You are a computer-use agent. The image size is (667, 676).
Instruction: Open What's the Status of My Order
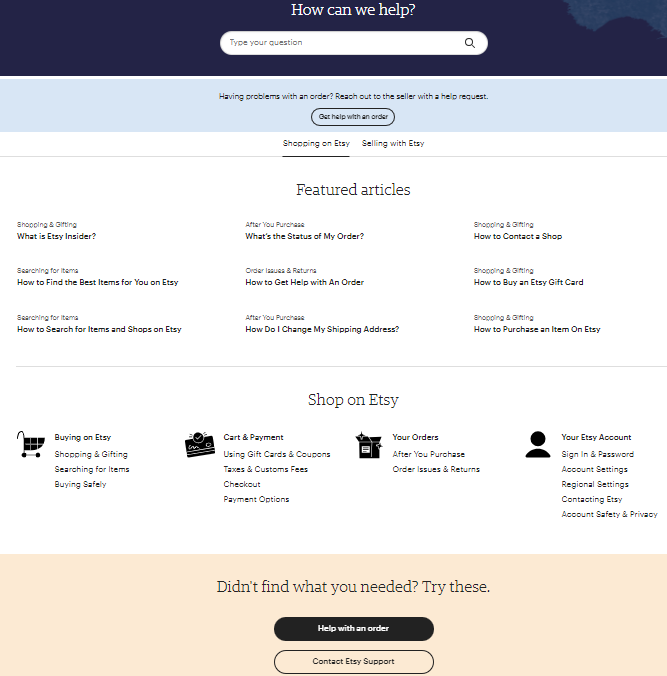click(304, 237)
